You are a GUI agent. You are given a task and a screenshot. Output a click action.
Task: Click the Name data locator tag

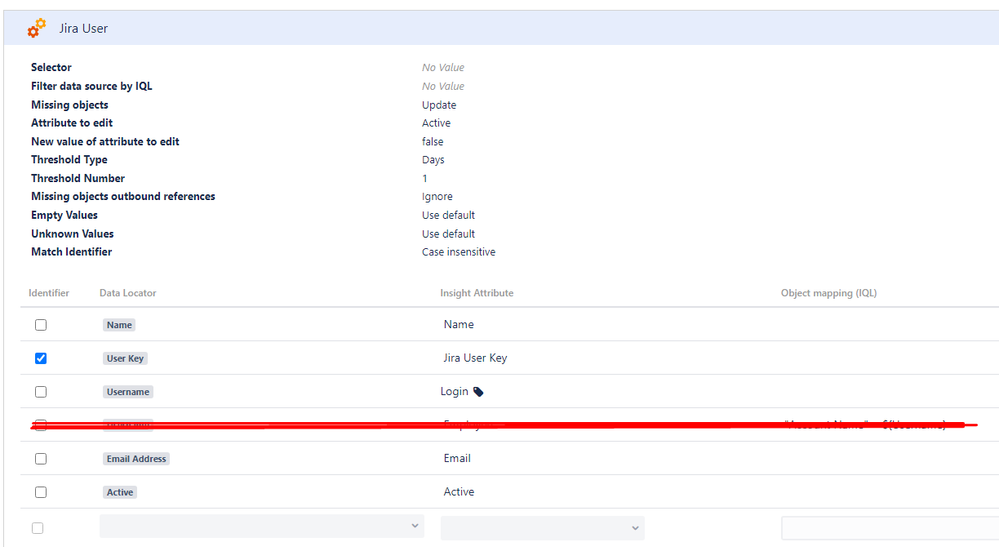[119, 325]
